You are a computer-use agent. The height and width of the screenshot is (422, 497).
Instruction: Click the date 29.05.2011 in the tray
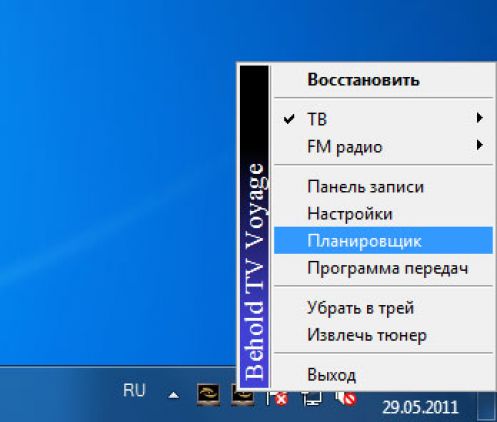(420, 407)
